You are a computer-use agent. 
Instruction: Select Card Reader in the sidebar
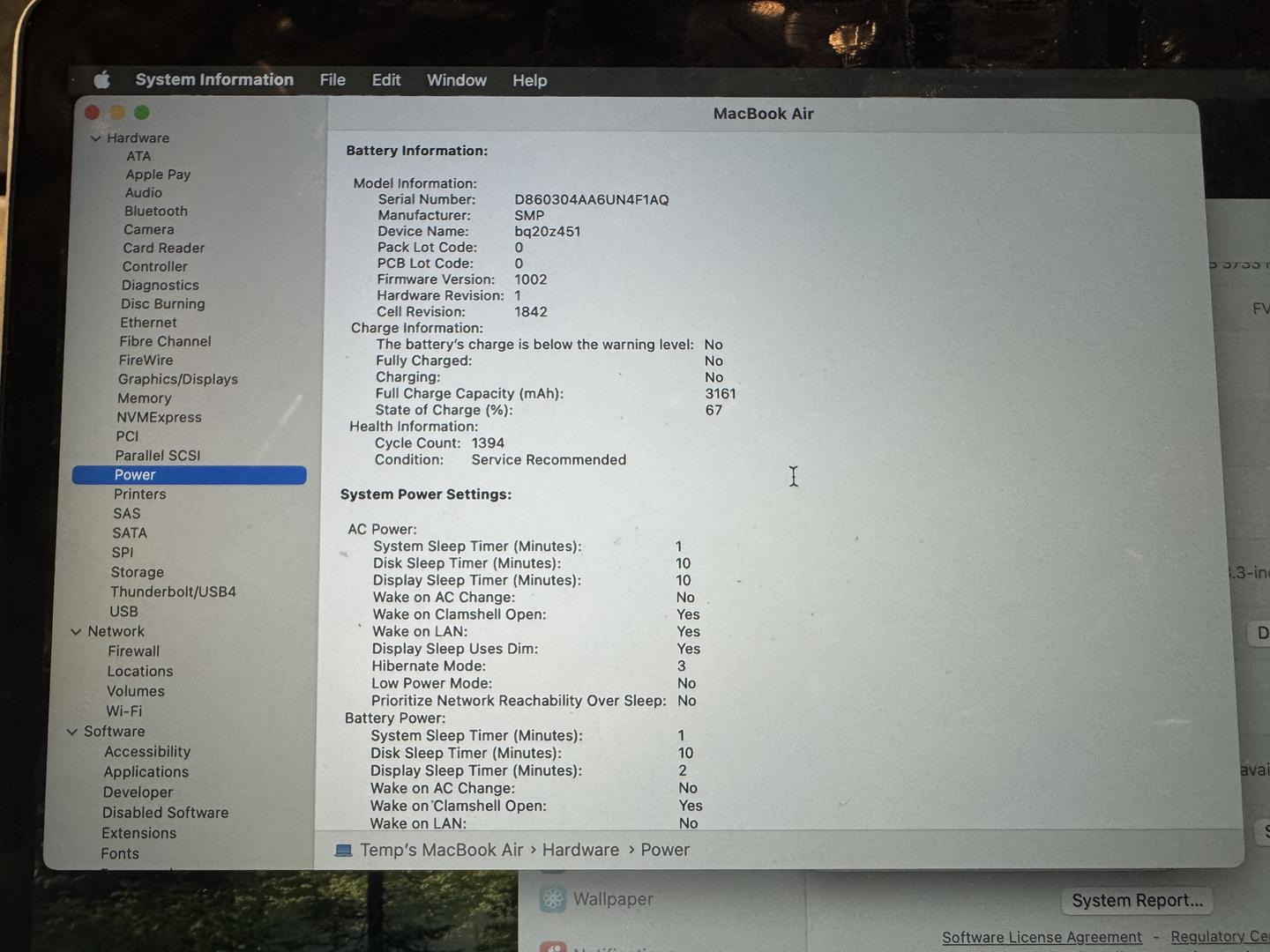pyautogui.click(x=164, y=249)
